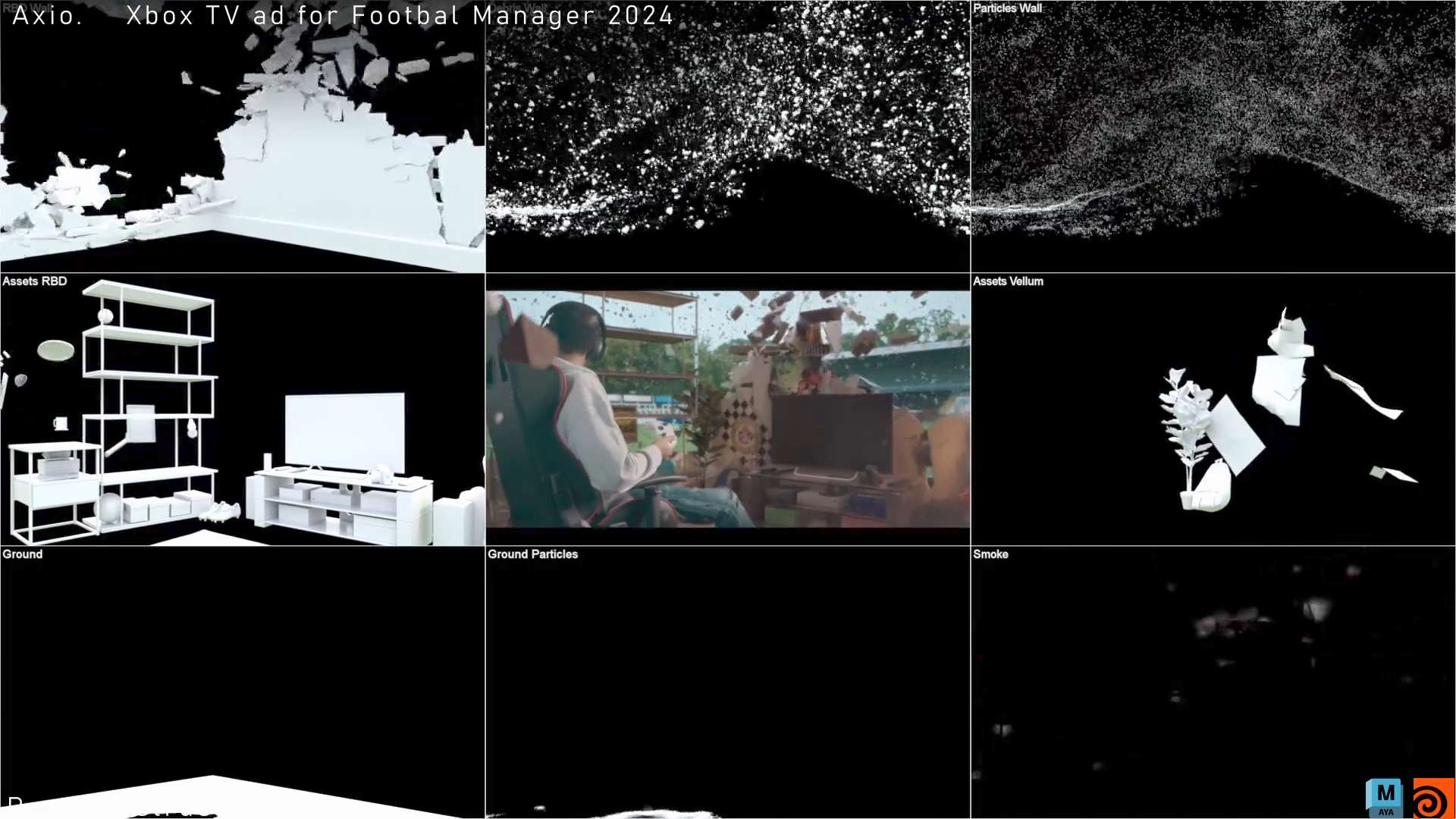This screenshot has width=1456, height=819.
Task: Click the white TV screen in Assets RBD
Action: point(344,431)
